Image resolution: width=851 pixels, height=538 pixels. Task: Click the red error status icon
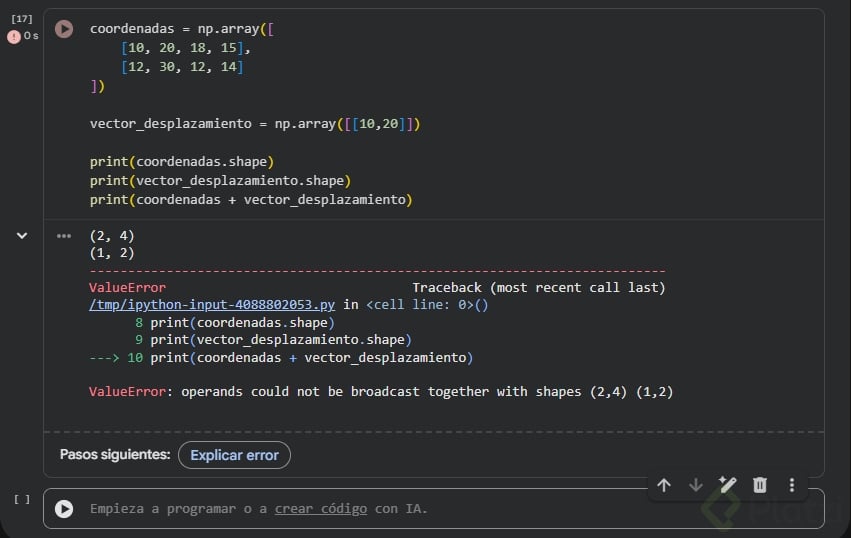pos(14,36)
